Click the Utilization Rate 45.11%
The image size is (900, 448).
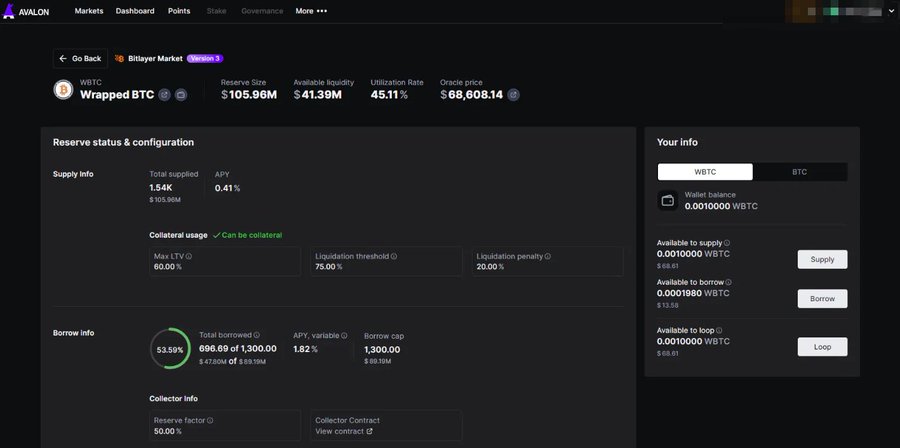pyautogui.click(x=389, y=95)
